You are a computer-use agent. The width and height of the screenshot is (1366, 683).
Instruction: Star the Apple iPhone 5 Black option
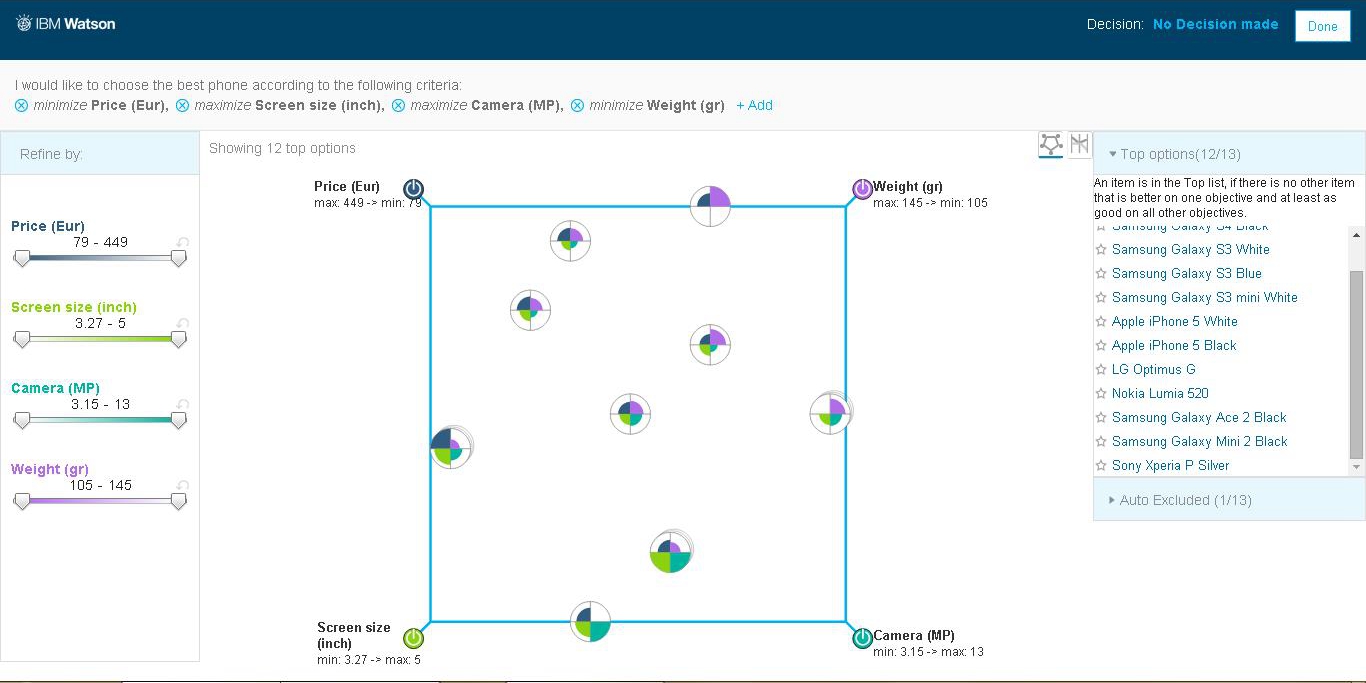tap(1101, 346)
